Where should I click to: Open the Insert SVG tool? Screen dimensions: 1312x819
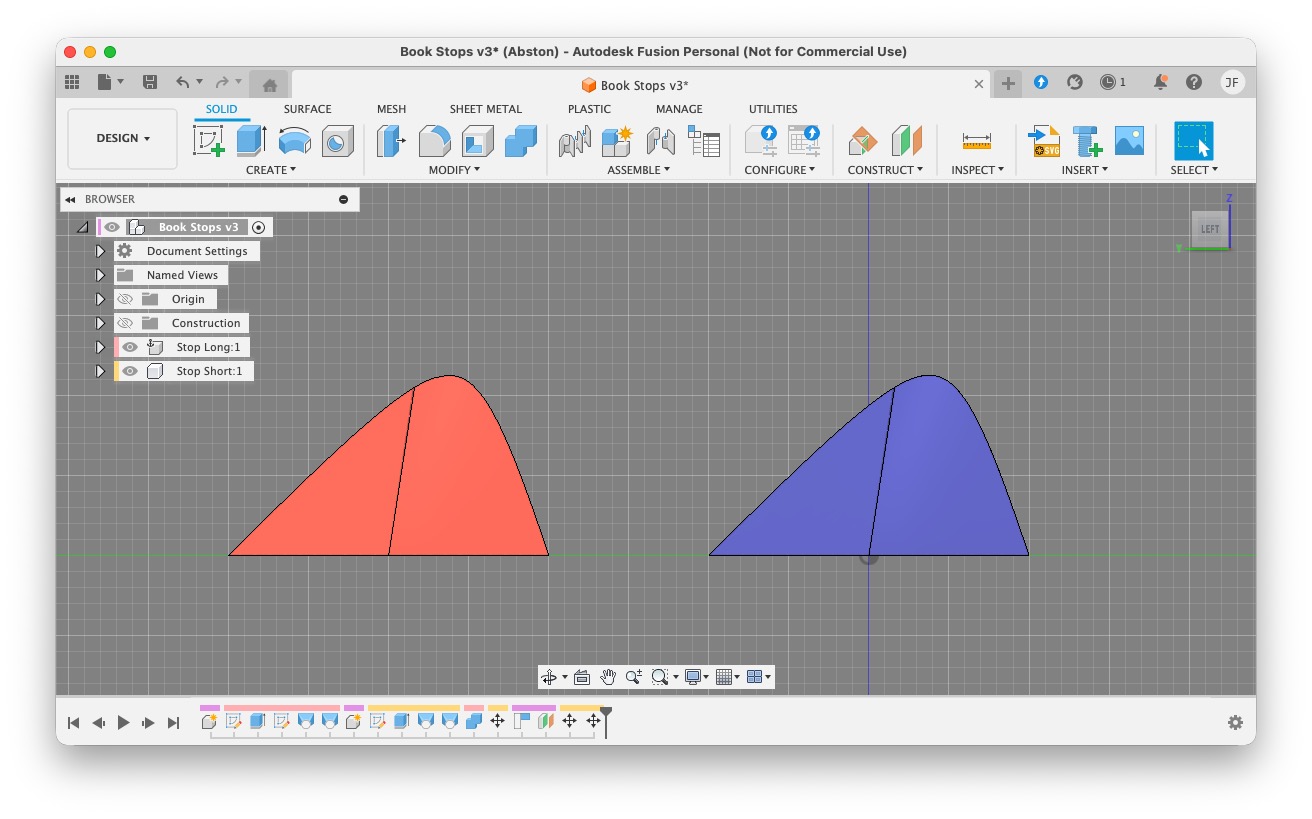point(1044,141)
